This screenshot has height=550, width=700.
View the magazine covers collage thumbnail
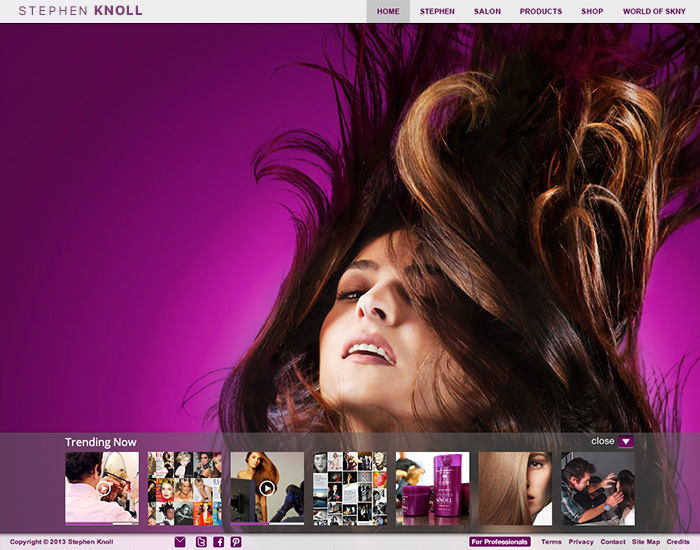(x=185, y=488)
